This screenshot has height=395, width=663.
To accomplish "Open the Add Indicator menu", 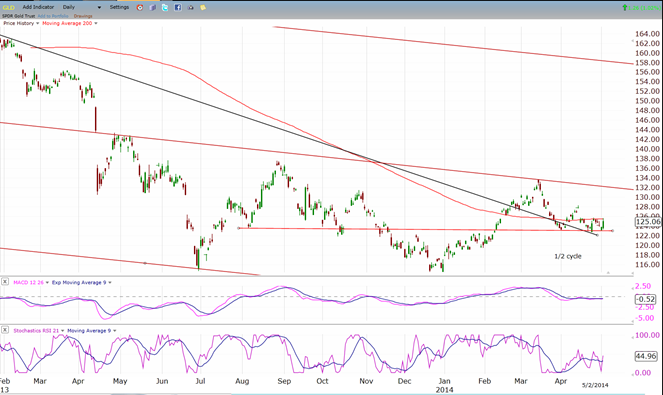I will coord(38,7).
